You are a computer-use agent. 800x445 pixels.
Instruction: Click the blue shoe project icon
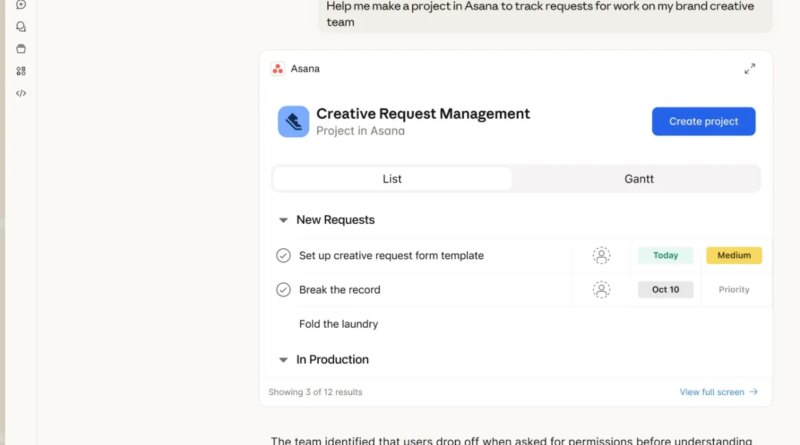(x=293, y=121)
